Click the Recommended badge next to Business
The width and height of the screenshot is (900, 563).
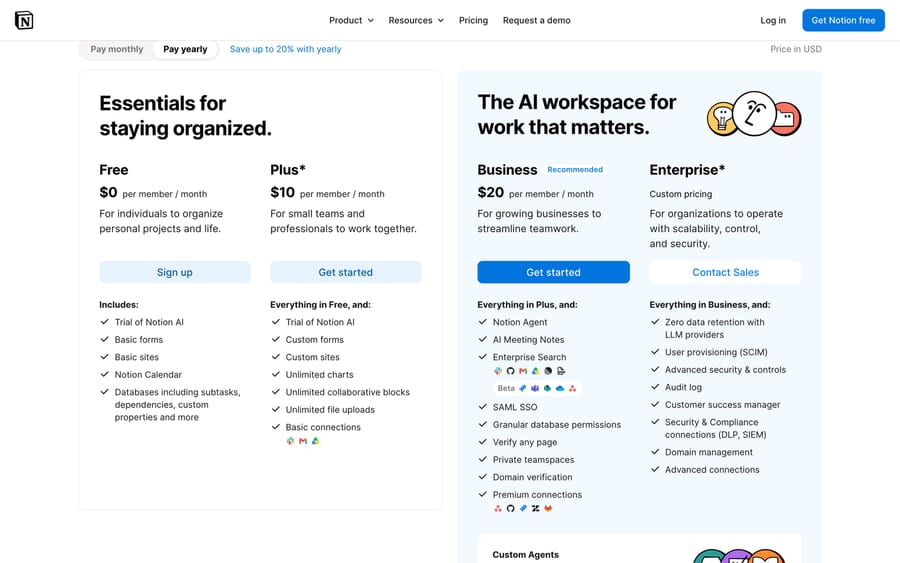pos(575,170)
